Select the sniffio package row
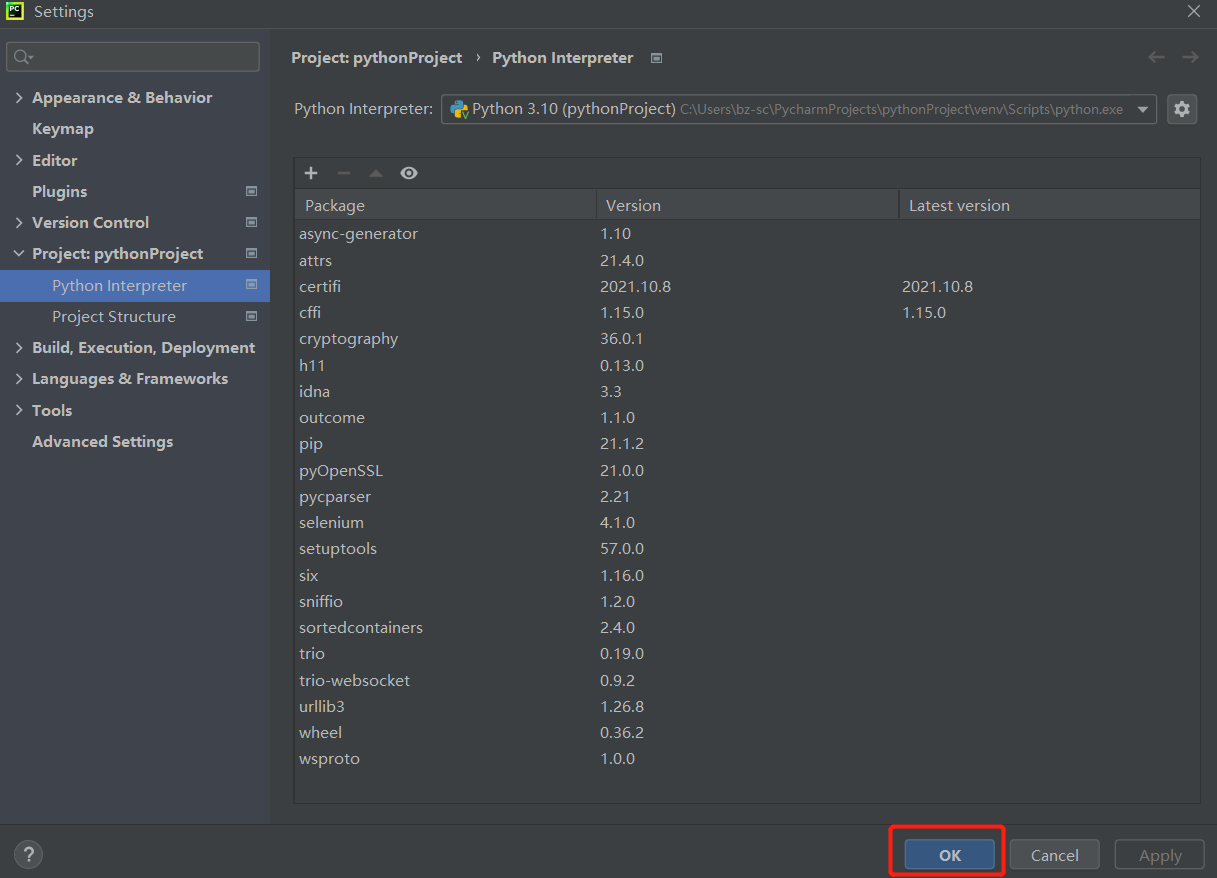Image resolution: width=1217 pixels, height=878 pixels. click(747, 601)
